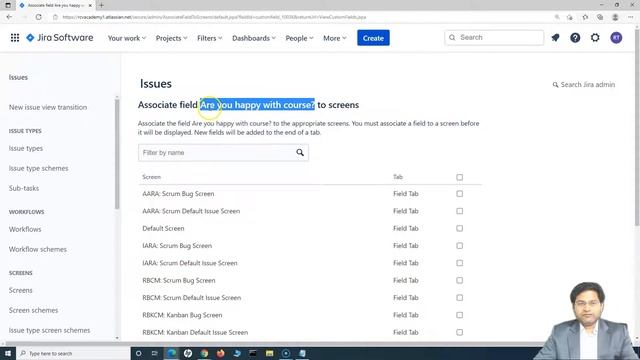The width and height of the screenshot is (640, 360).
Task: Open the help question mark icon
Action: [575, 38]
